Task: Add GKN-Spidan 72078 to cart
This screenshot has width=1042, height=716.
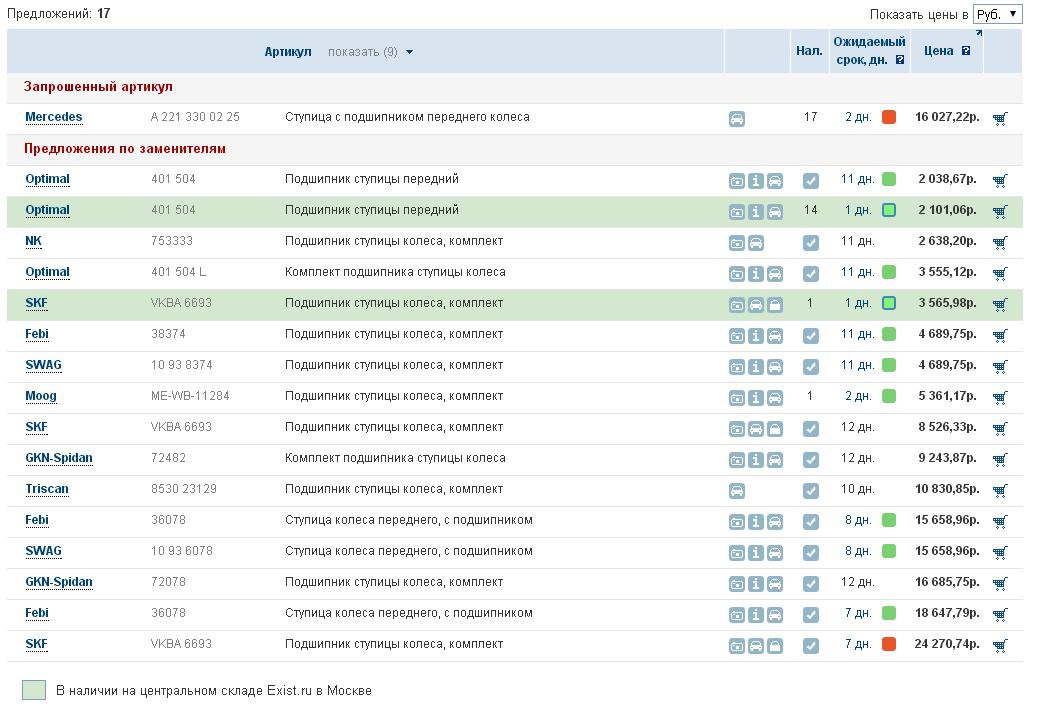Action: click(x=1000, y=584)
